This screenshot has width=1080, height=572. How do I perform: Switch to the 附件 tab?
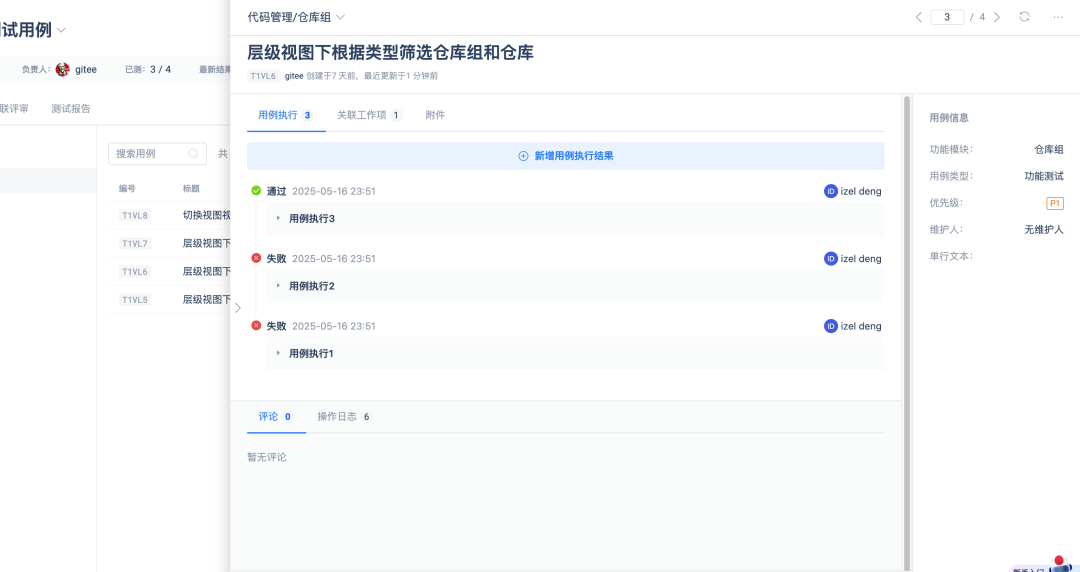click(435, 115)
